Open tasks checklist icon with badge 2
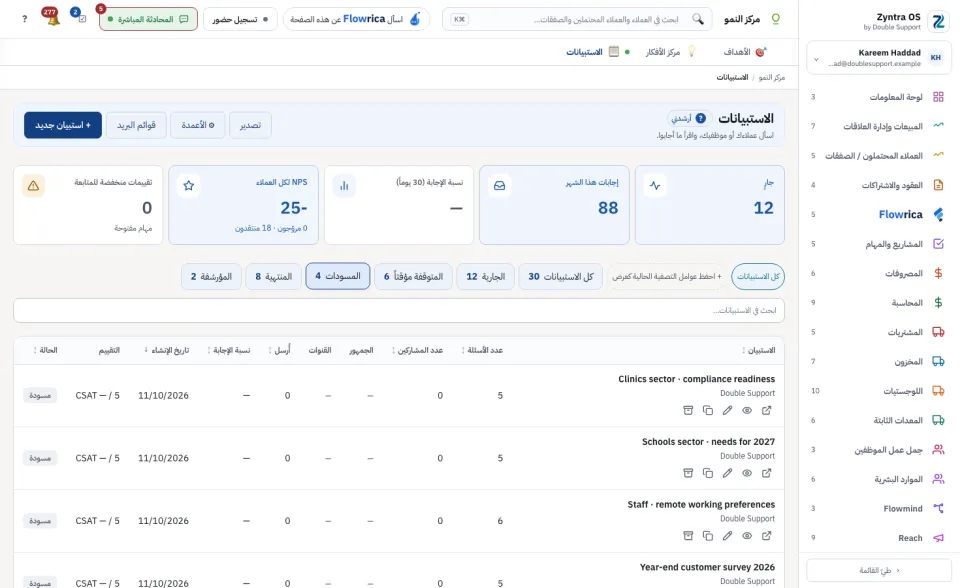Image resolution: width=960 pixels, height=588 pixels. (80, 17)
